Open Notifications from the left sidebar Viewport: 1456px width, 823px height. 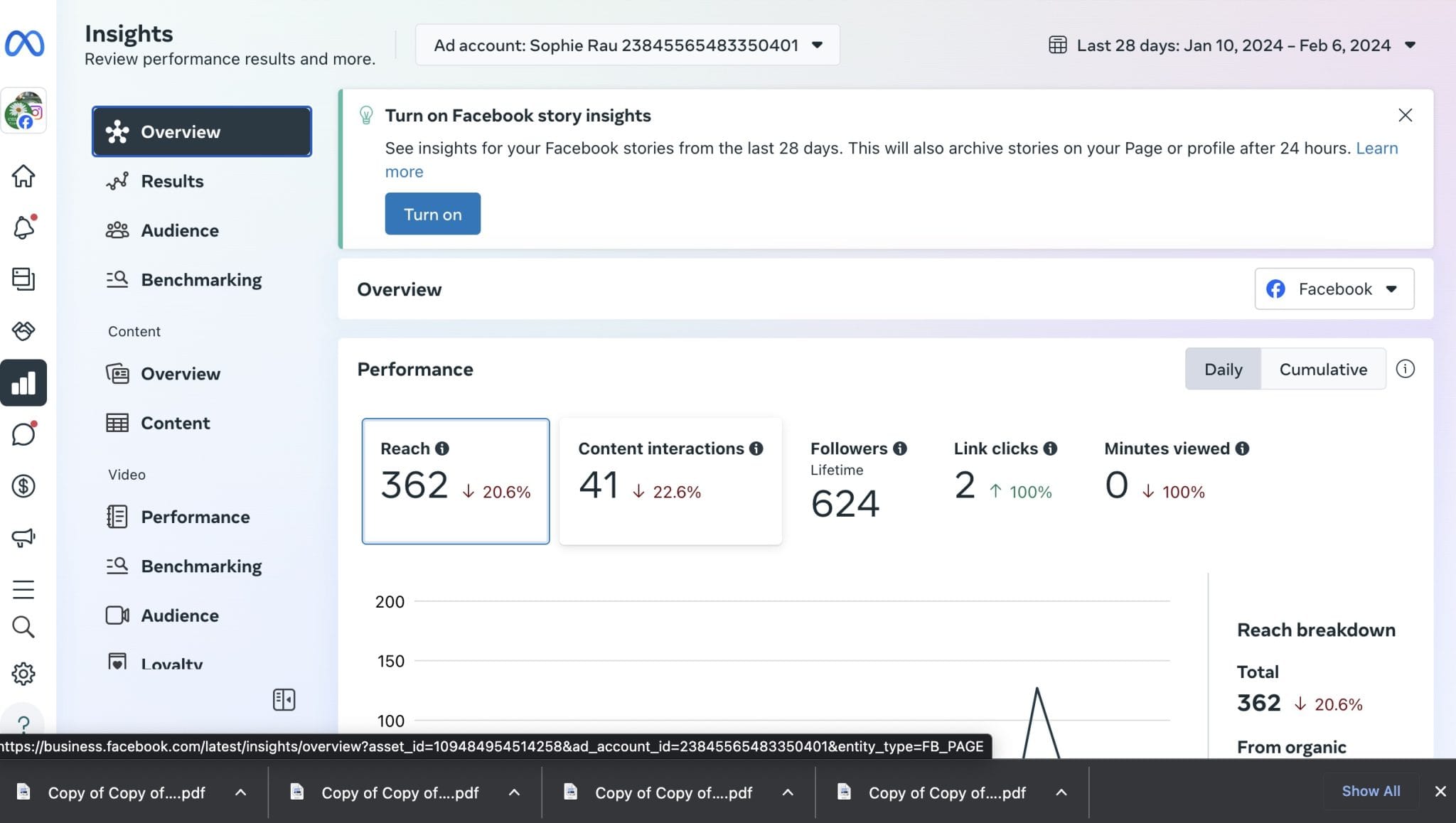[24, 227]
